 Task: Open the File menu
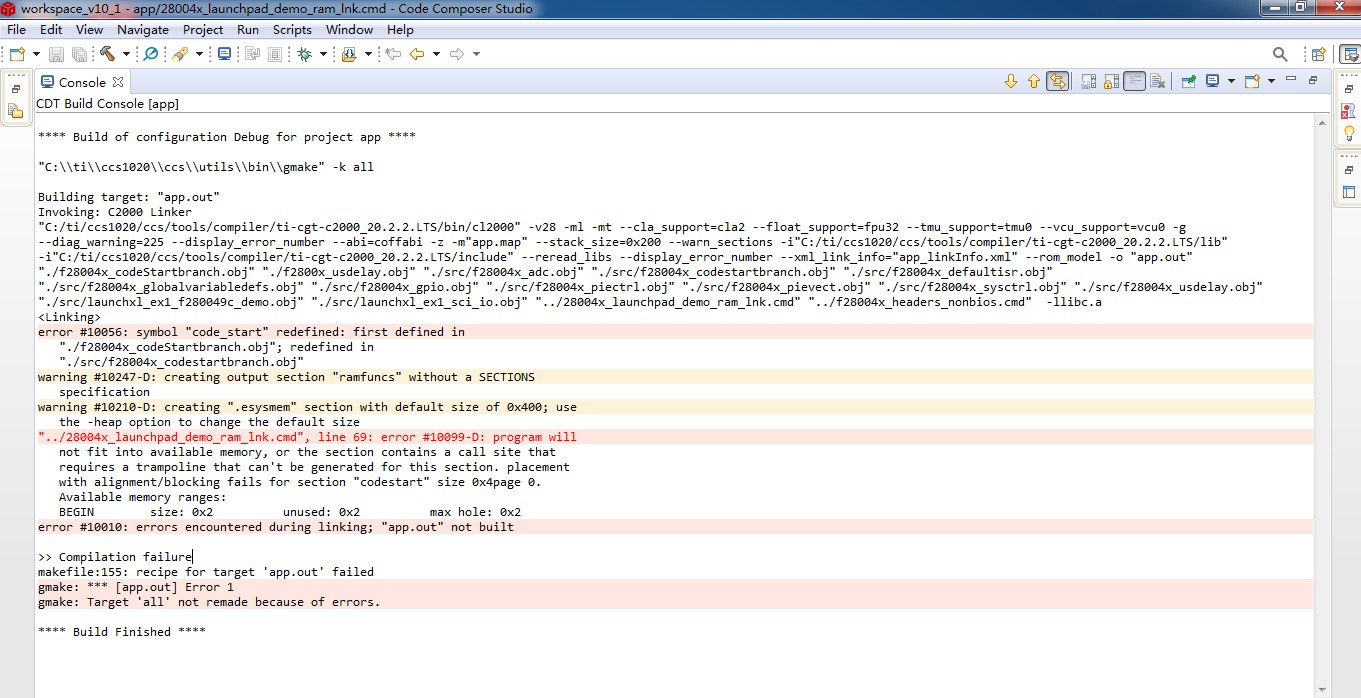pos(16,30)
